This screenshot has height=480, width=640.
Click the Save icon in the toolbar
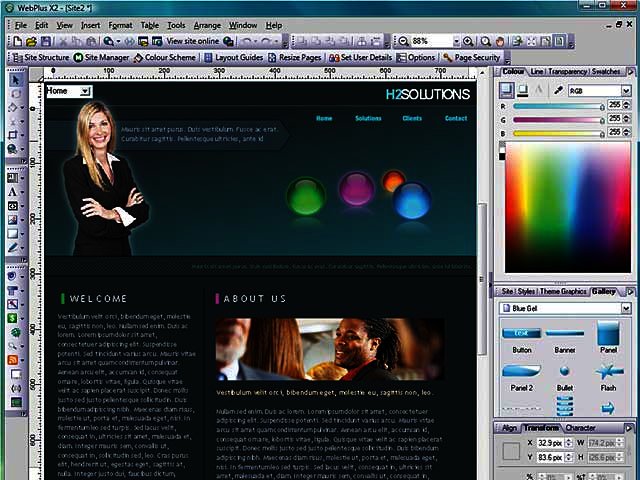tap(46, 41)
